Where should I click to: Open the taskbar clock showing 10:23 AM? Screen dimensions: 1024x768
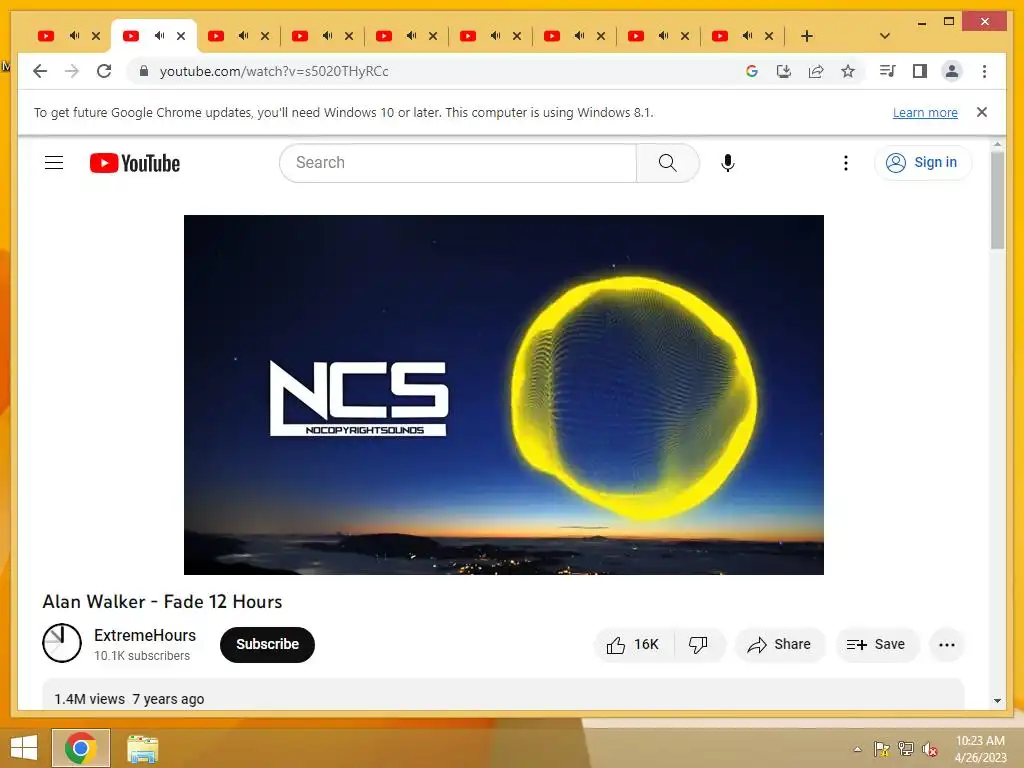(980, 749)
